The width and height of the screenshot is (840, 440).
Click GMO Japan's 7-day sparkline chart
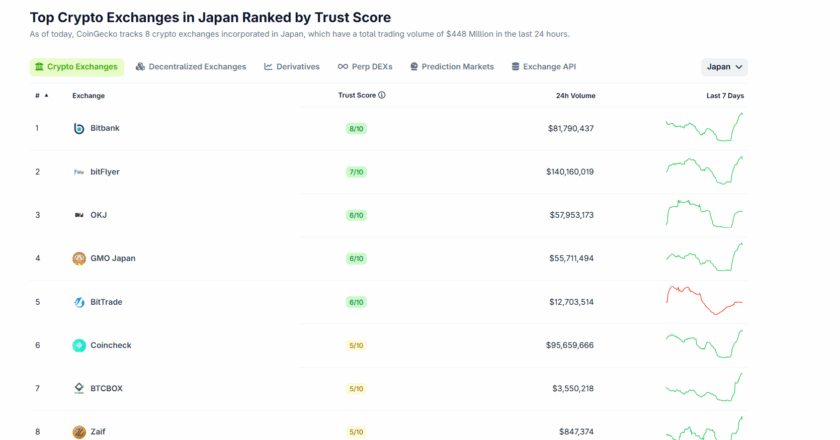tap(704, 257)
